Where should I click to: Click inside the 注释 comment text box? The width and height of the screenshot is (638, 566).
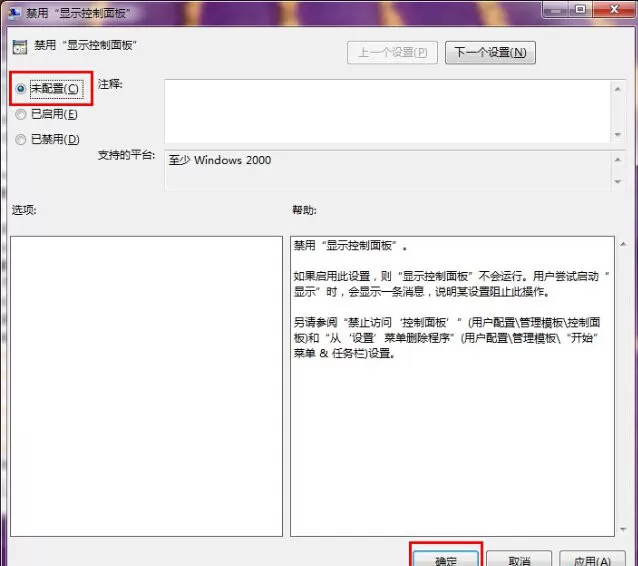point(388,111)
